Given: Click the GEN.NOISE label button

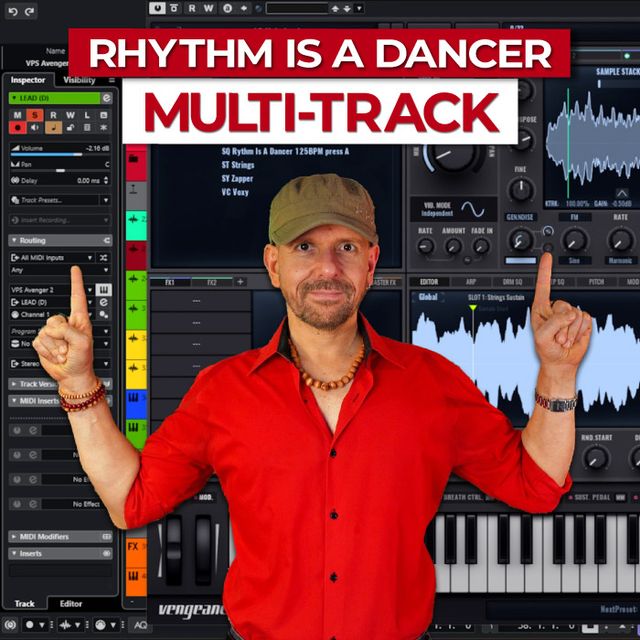Looking at the screenshot, I should tap(520, 217).
